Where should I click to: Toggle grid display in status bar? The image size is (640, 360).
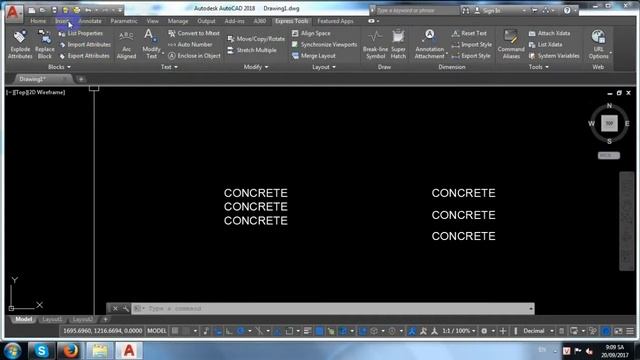coord(175,331)
